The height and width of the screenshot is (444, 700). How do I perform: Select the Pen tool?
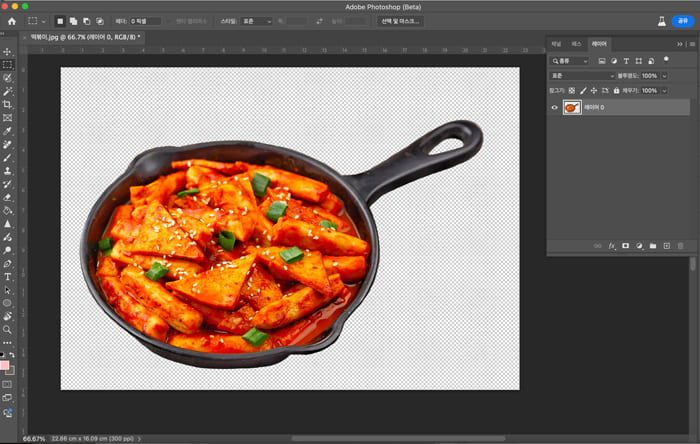[7, 264]
